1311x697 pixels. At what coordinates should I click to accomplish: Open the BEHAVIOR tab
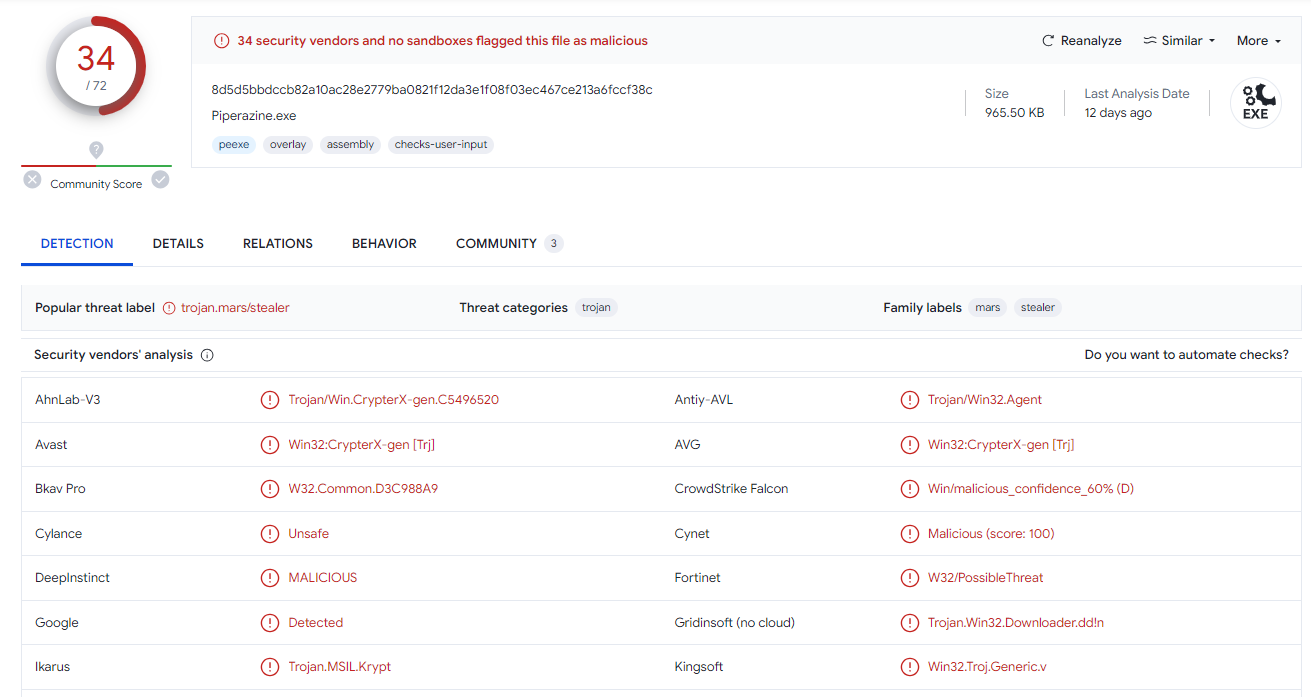[x=384, y=243]
